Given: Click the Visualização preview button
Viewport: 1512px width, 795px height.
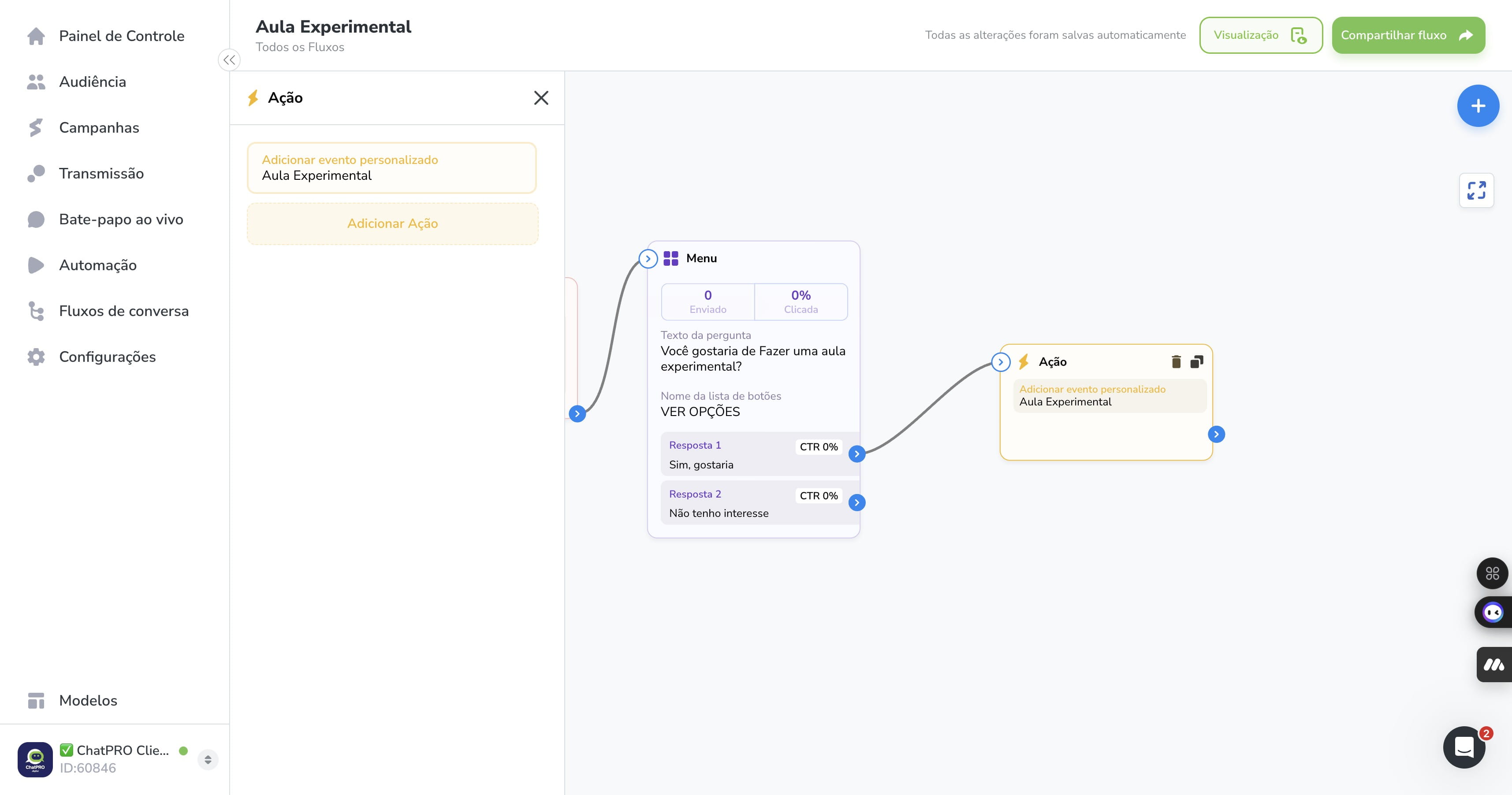Looking at the screenshot, I should point(1261,35).
